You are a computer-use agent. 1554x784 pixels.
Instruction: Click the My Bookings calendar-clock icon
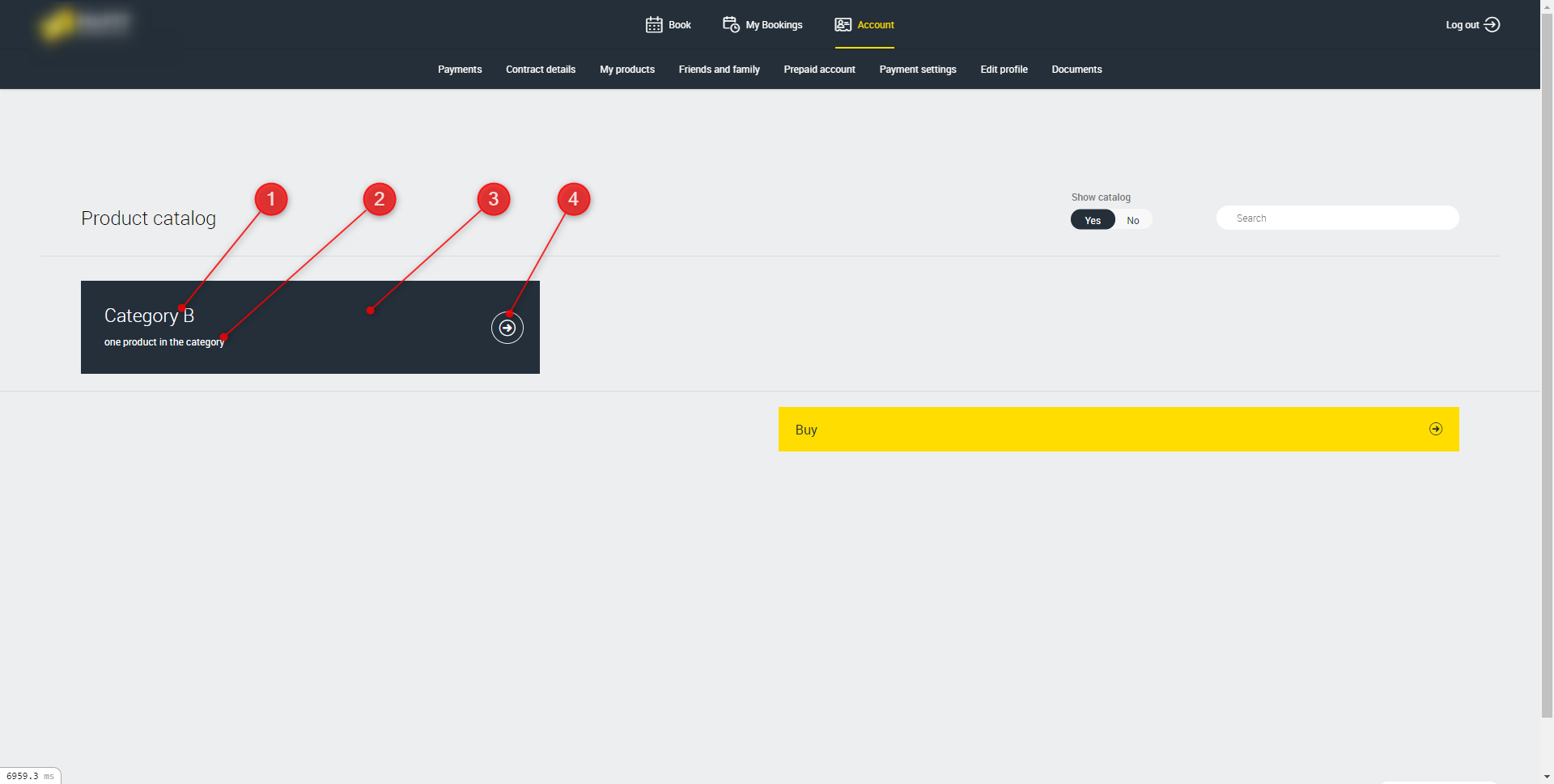[731, 25]
